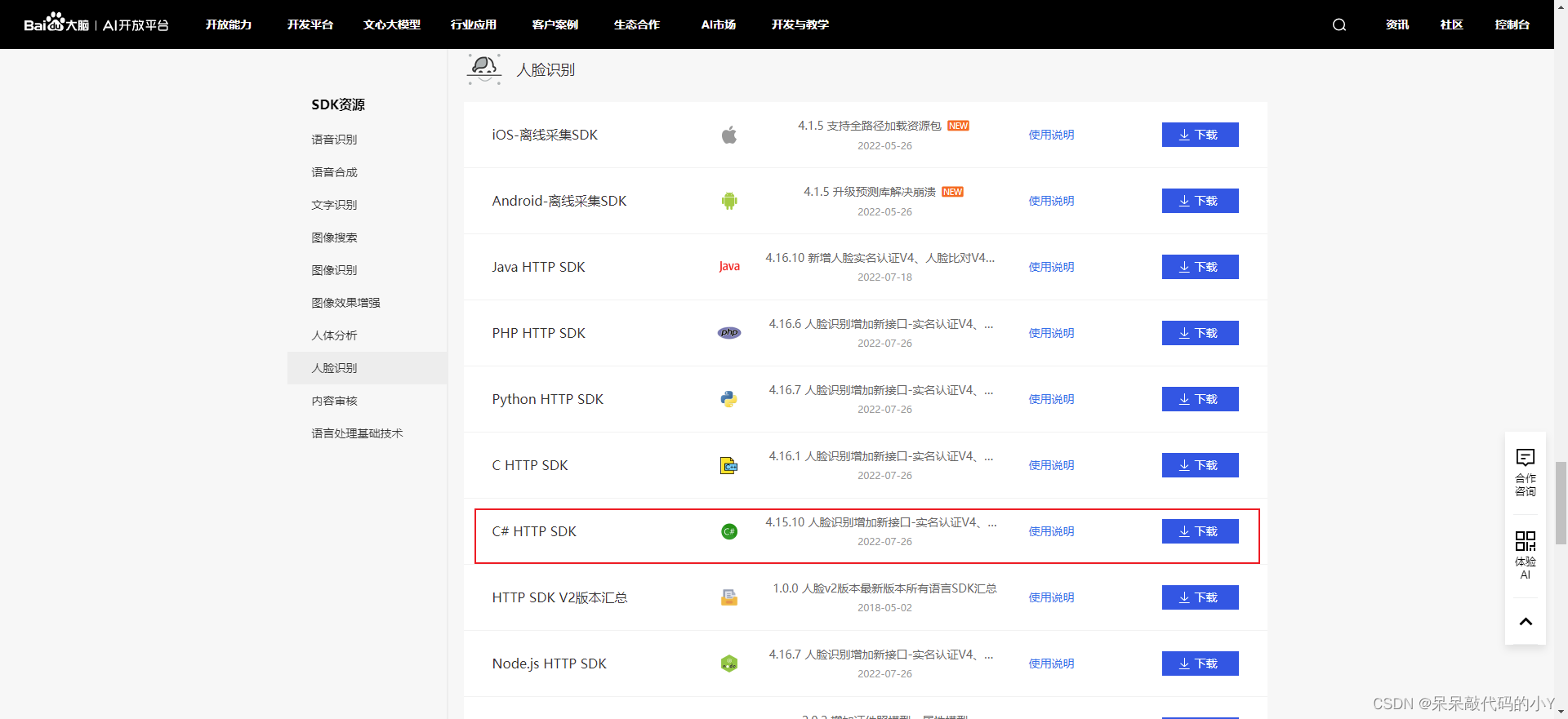Viewport: 1568px width, 719px height.
Task: Click the green C# icon
Action: click(x=729, y=531)
